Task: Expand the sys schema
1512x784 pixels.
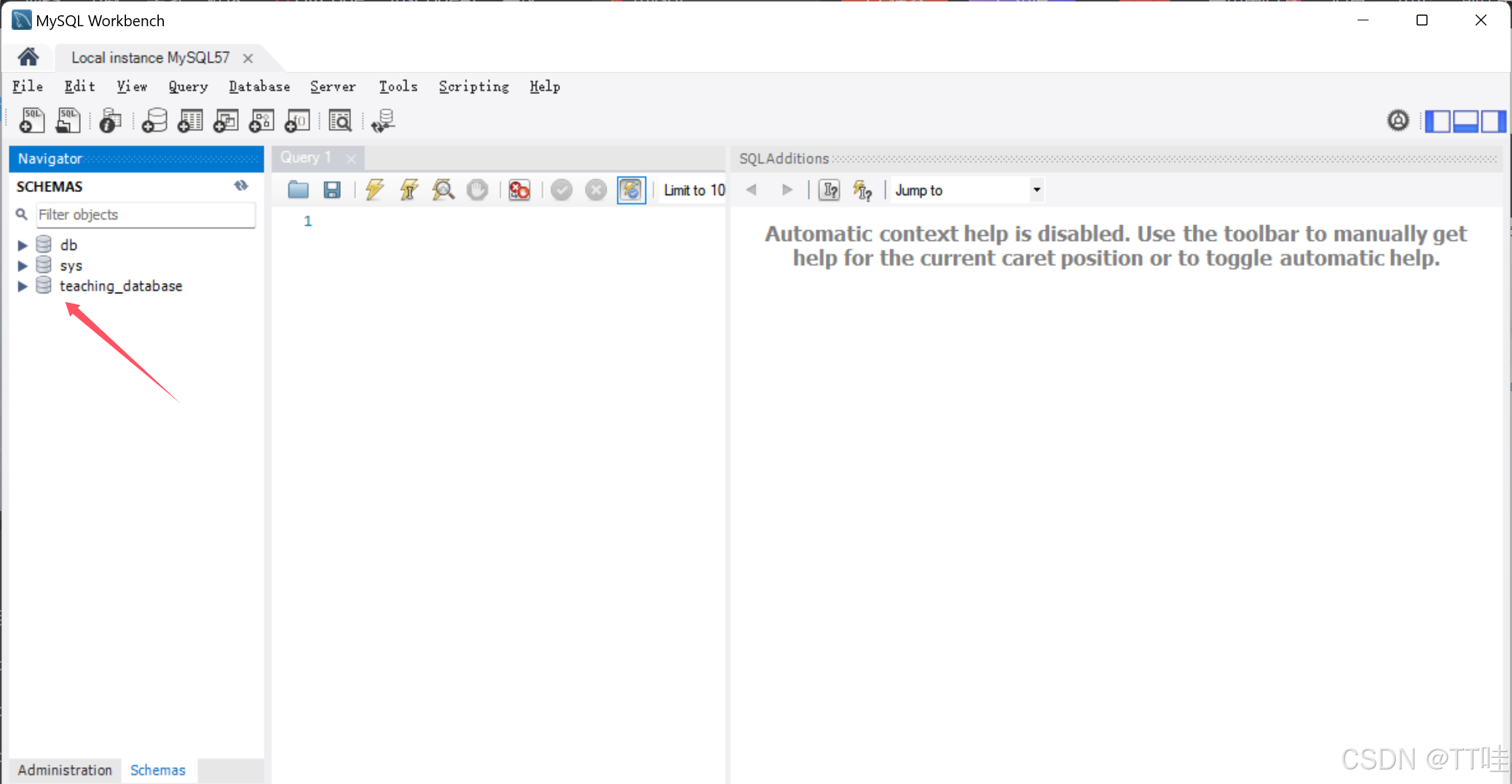Action: coord(23,266)
